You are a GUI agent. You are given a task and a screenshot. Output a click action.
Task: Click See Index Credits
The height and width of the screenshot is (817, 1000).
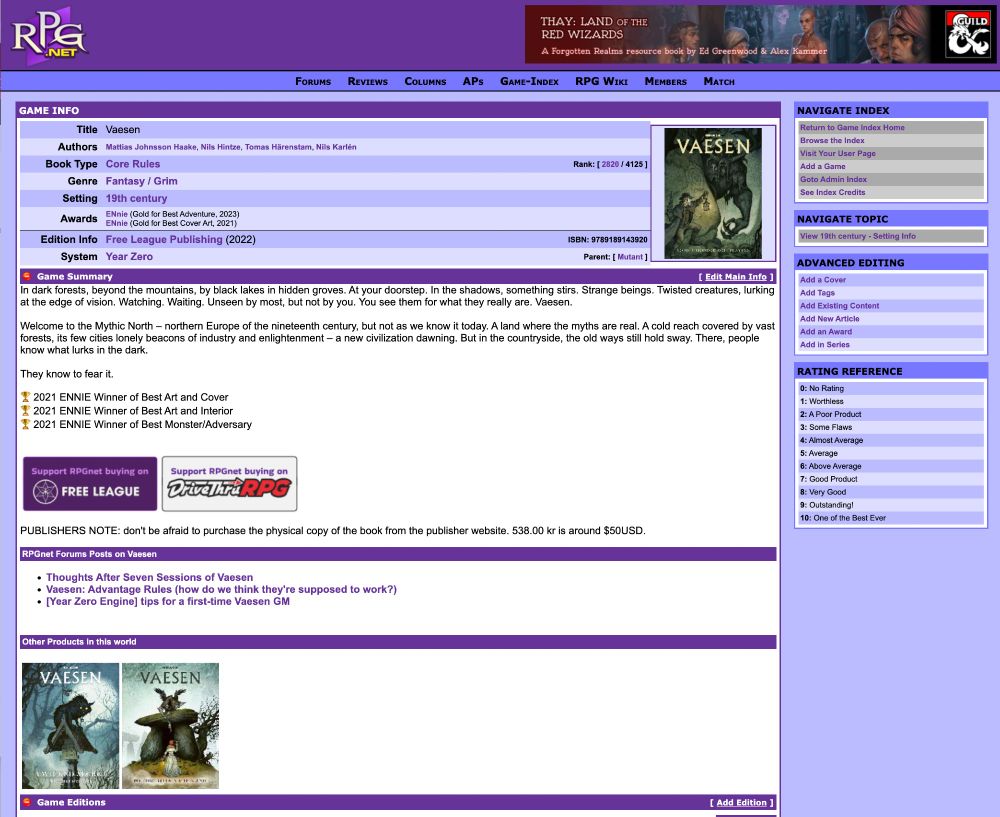point(833,193)
